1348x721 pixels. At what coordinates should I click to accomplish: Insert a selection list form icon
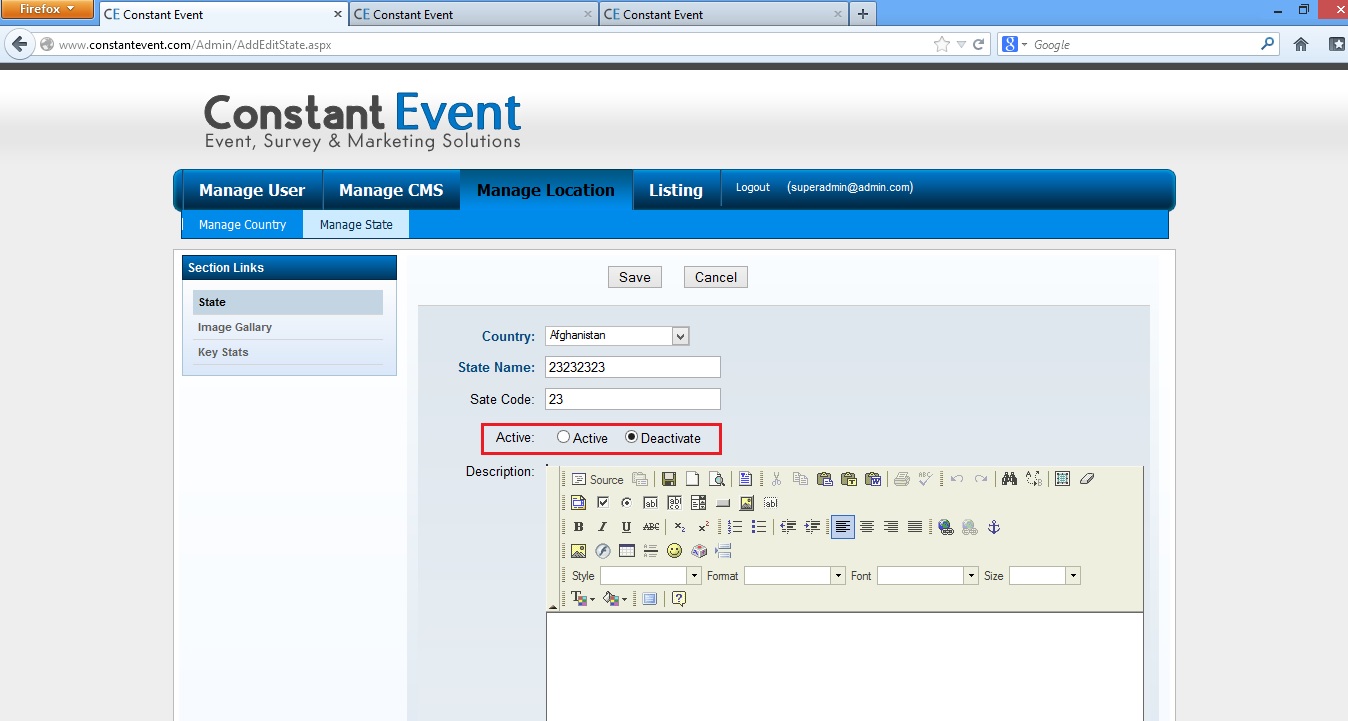tap(698, 503)
